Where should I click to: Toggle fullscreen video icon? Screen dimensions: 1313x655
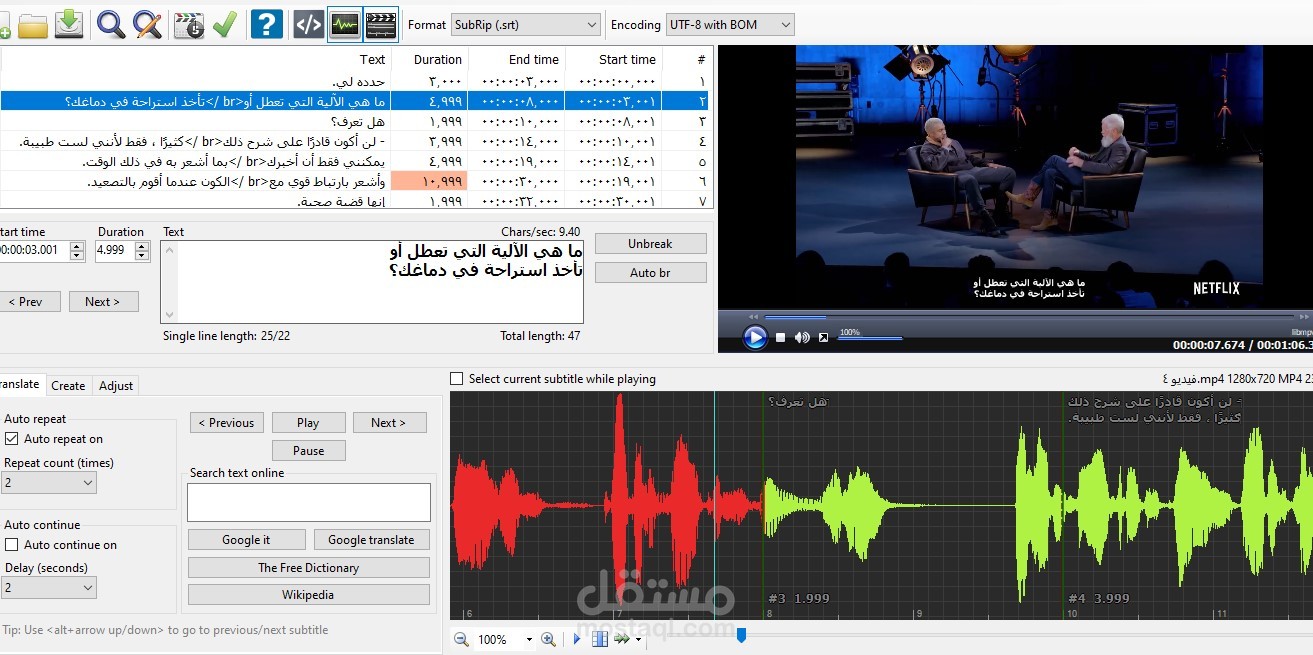tap(823, 338)
